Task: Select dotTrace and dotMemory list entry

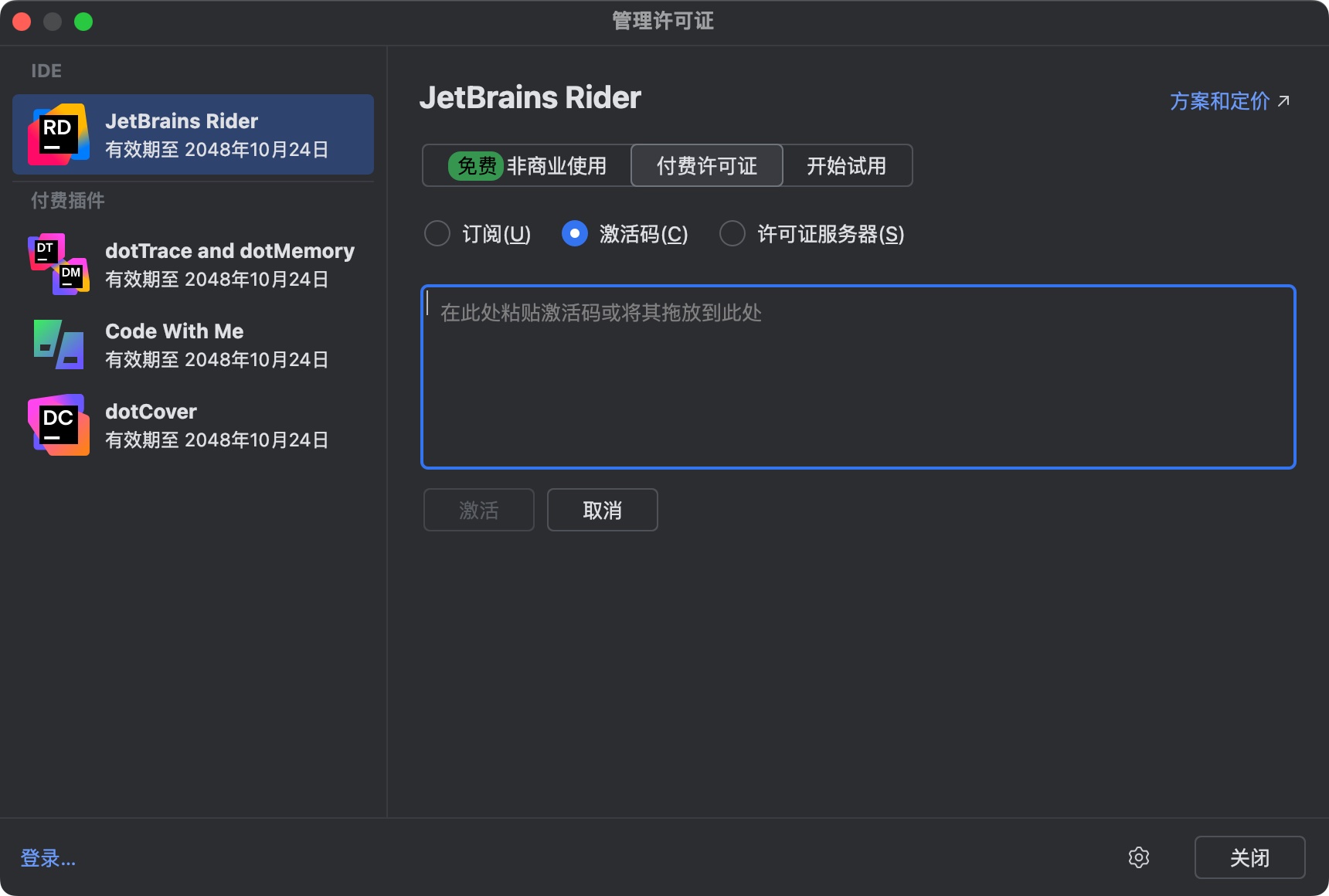Action: (193, 264)
